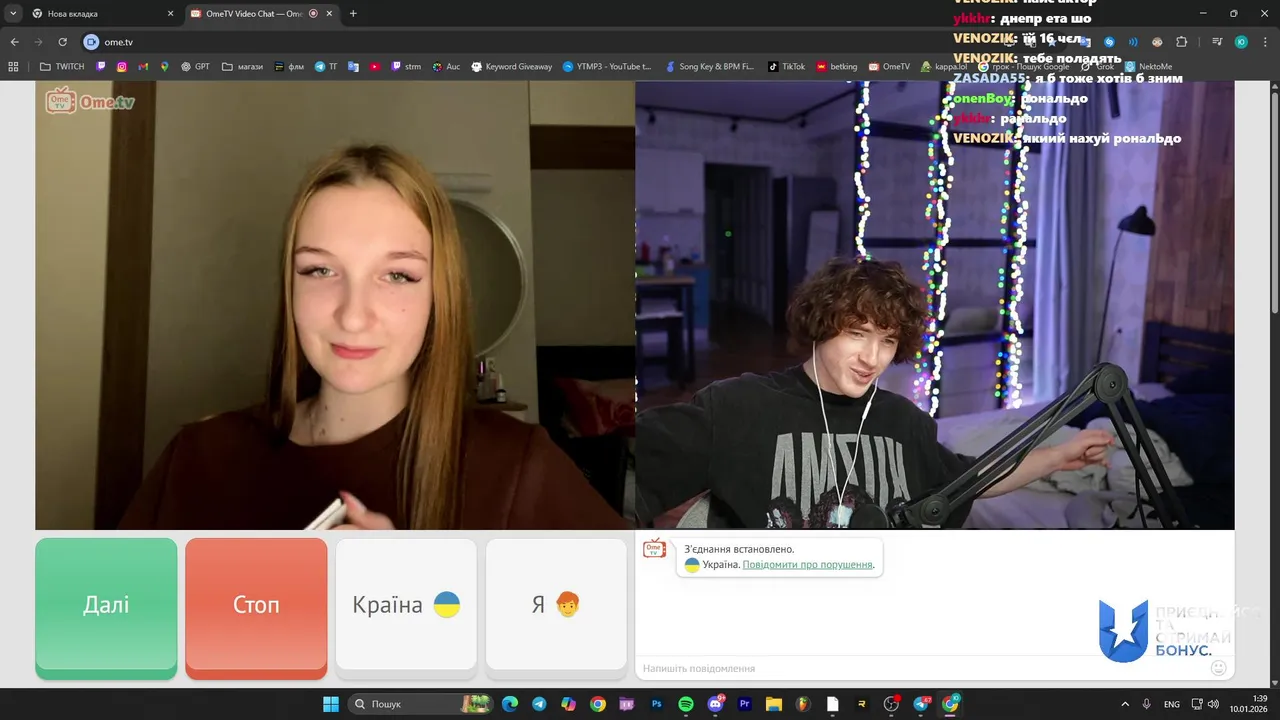The width and height of the screenshot is (1280, 720).
Task: Open Spotify from the taskbar
Action: (x=686, y=704)
